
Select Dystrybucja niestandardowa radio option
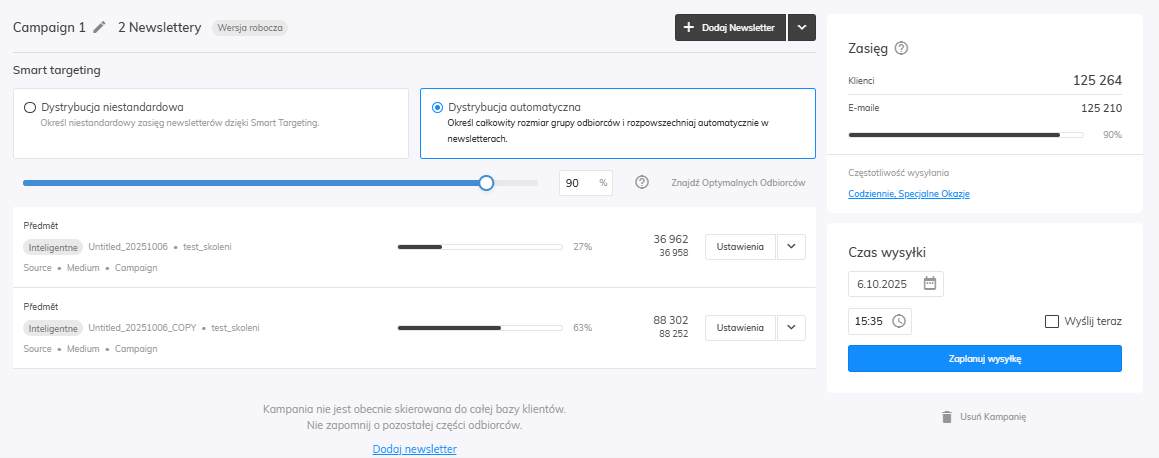[x=30, y=107]
